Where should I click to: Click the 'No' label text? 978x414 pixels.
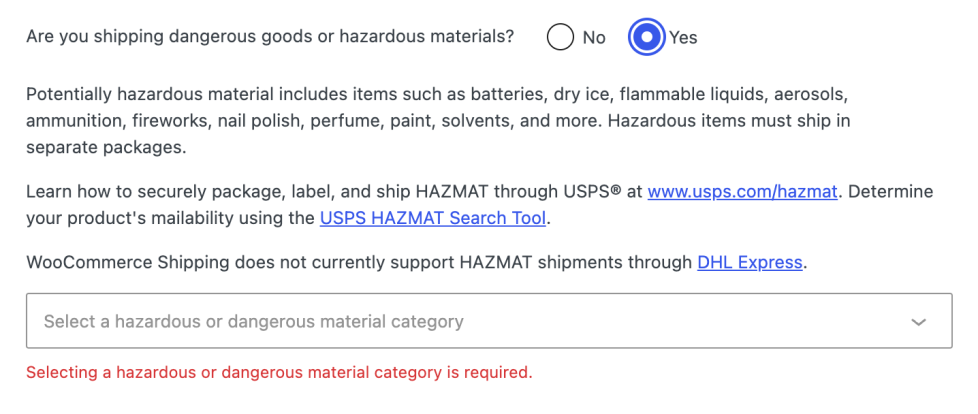(594, 38)
